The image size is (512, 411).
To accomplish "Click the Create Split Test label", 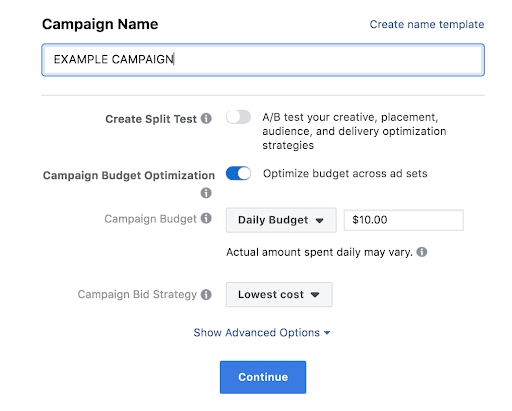I will coord(151,119).
